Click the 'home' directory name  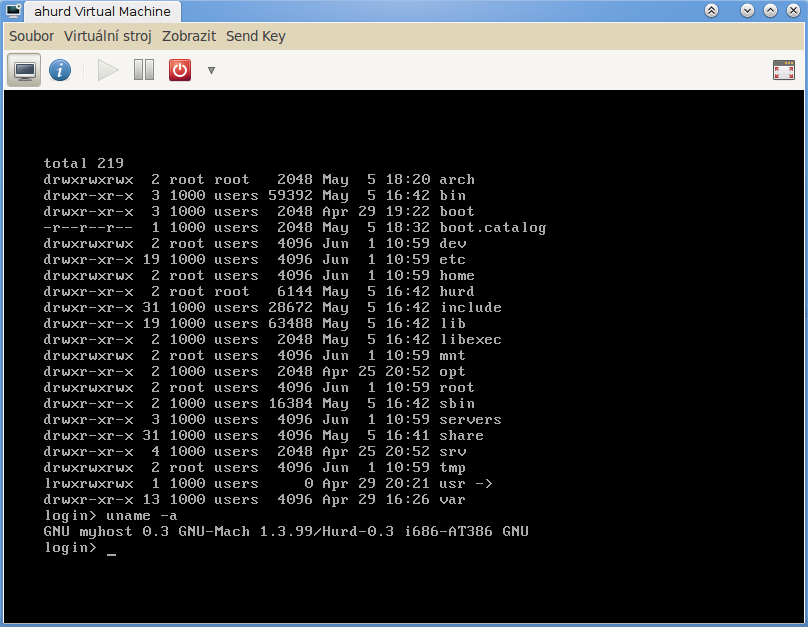coord(457,275)
